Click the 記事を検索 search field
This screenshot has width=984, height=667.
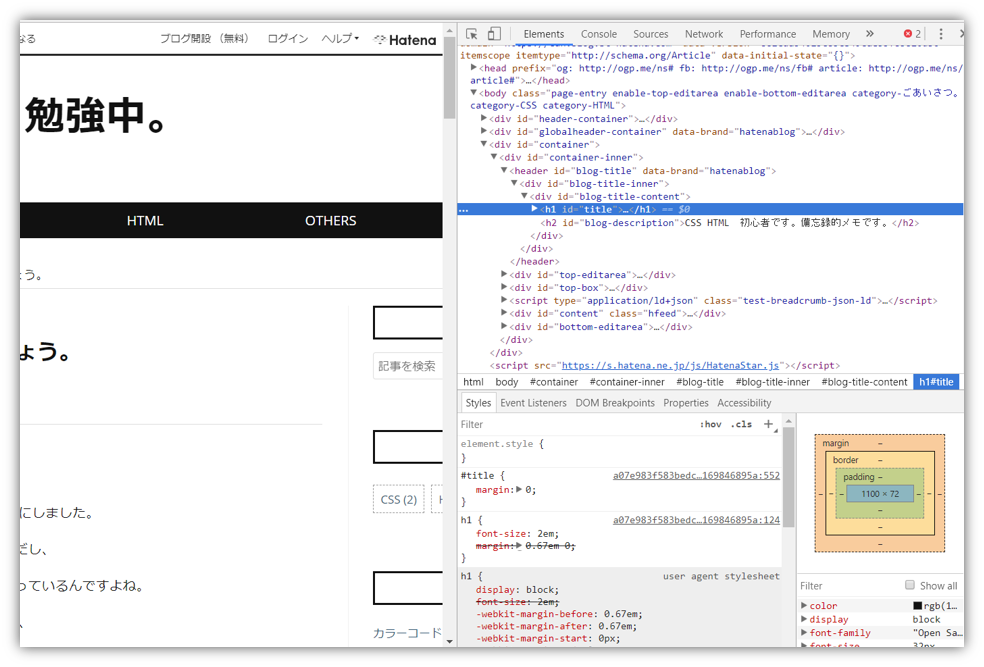(x=408, y=366)
